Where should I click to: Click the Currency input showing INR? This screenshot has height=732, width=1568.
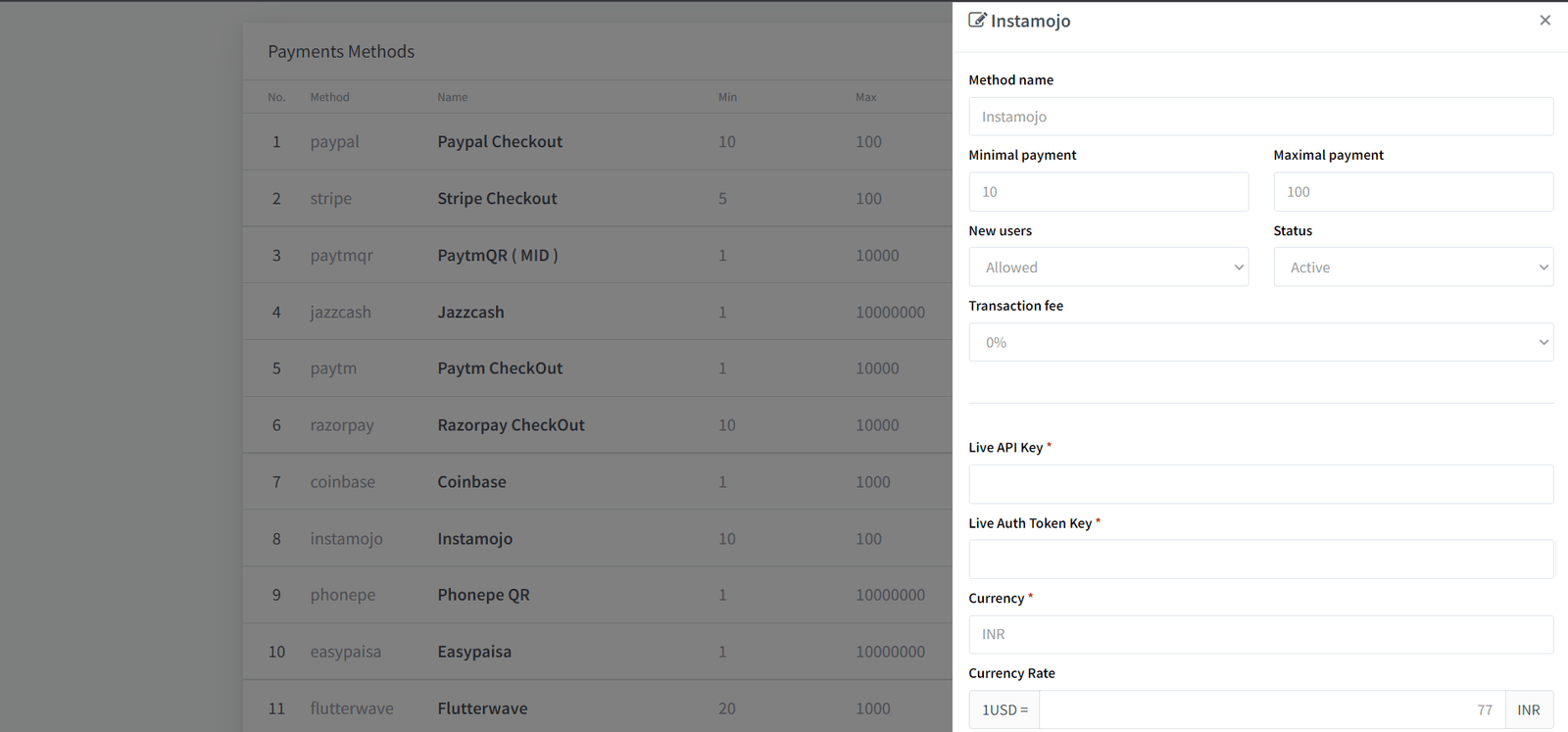click(1260, 635)
